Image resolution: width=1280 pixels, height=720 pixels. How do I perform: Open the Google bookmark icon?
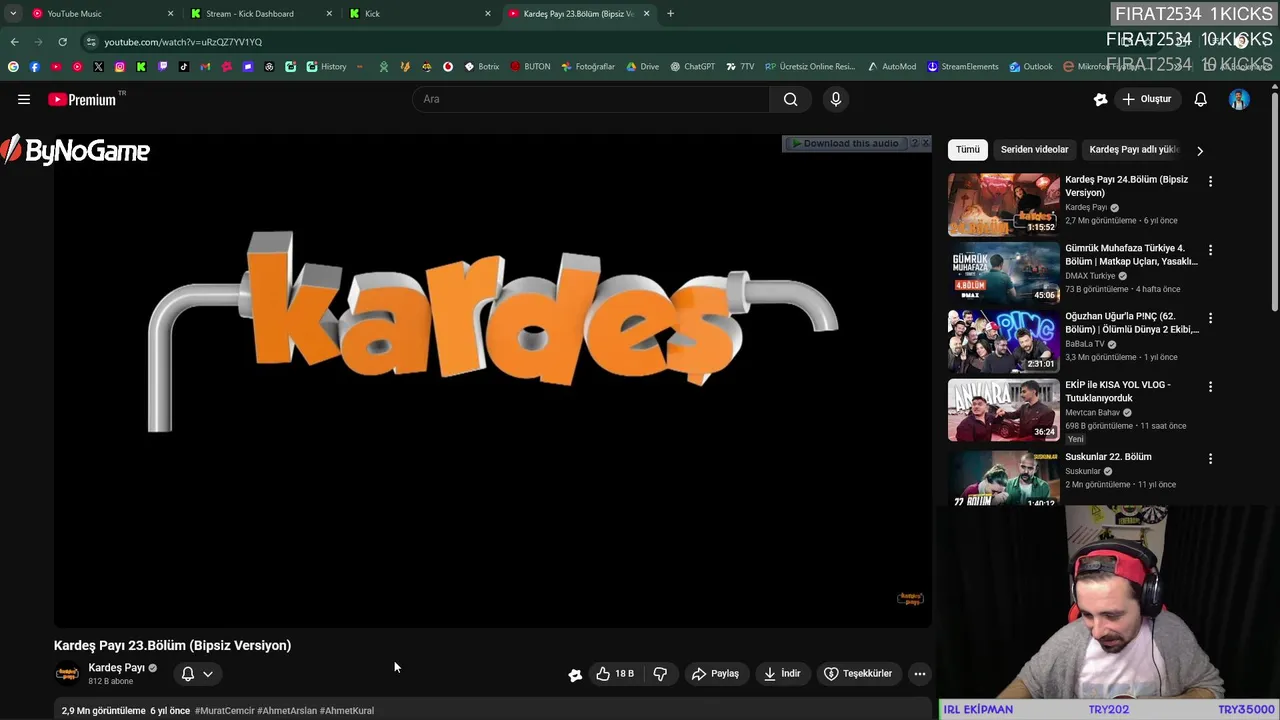coord(13,67)
